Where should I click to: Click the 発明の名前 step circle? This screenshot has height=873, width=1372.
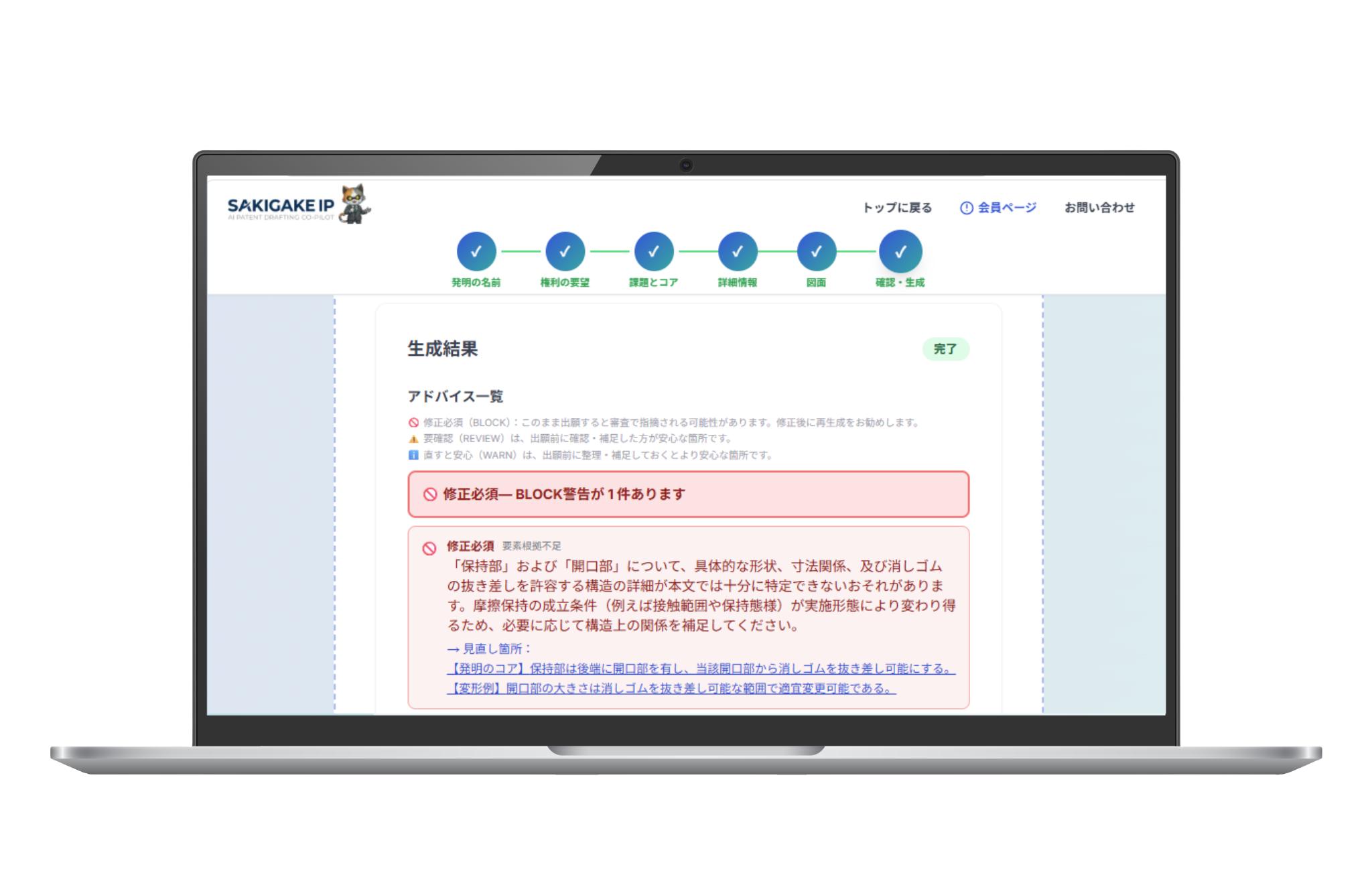click(476, 251)
